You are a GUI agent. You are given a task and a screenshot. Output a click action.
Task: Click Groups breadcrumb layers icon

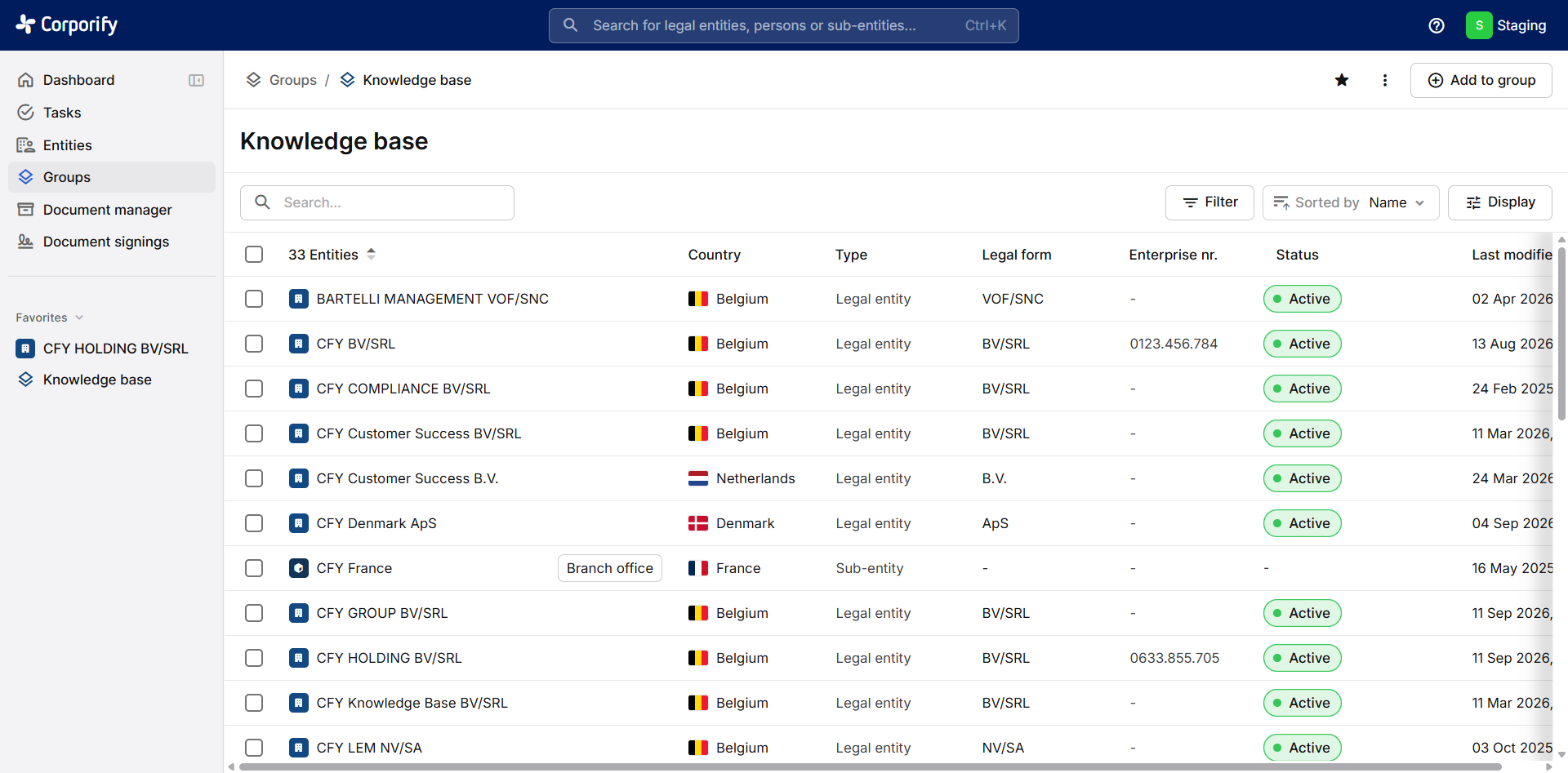coord(254,80)
